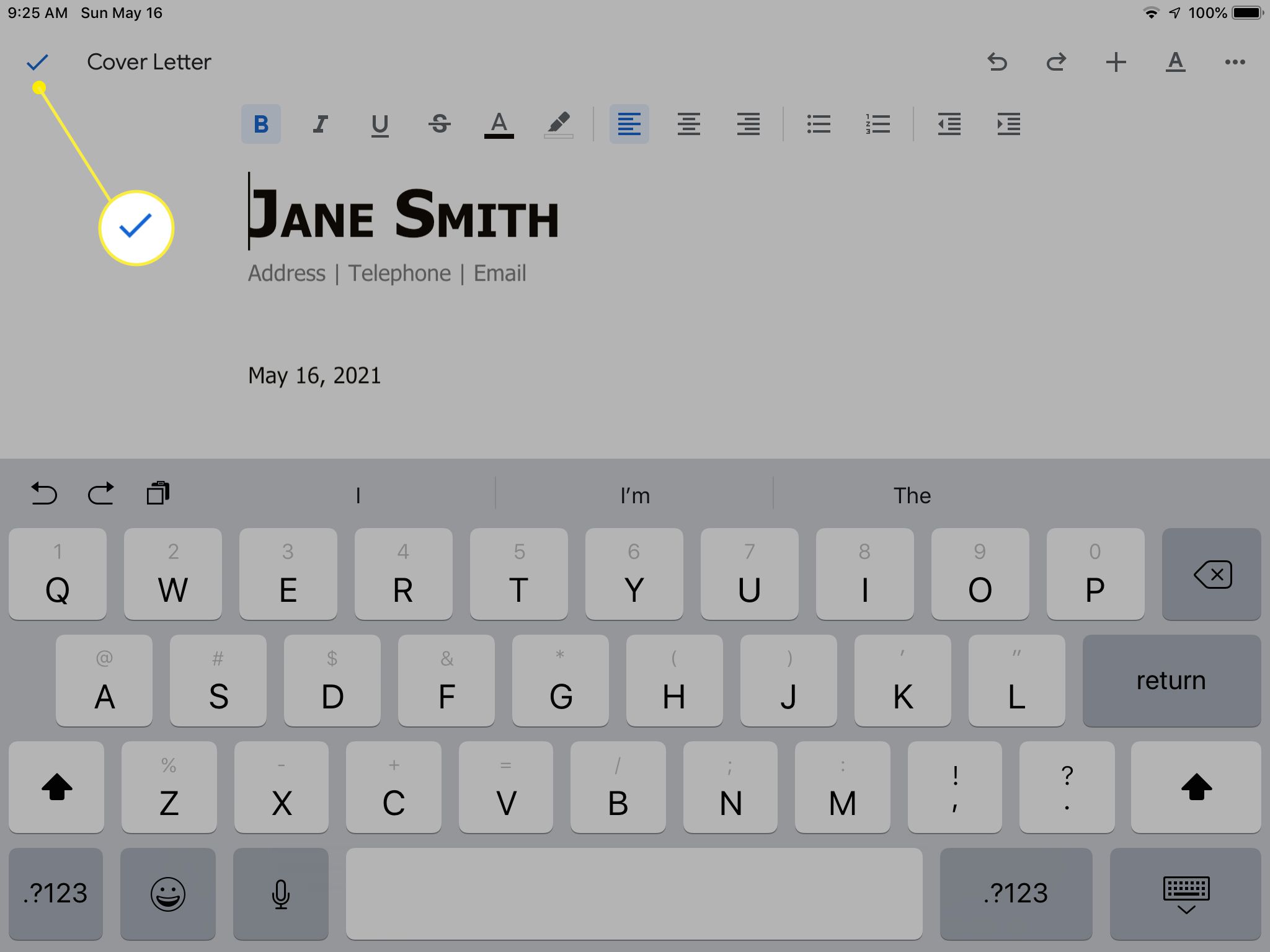Screen dimensions: 1270x952
Task: Switch to numbers with right .?123 key
Action: [1016, 894]
